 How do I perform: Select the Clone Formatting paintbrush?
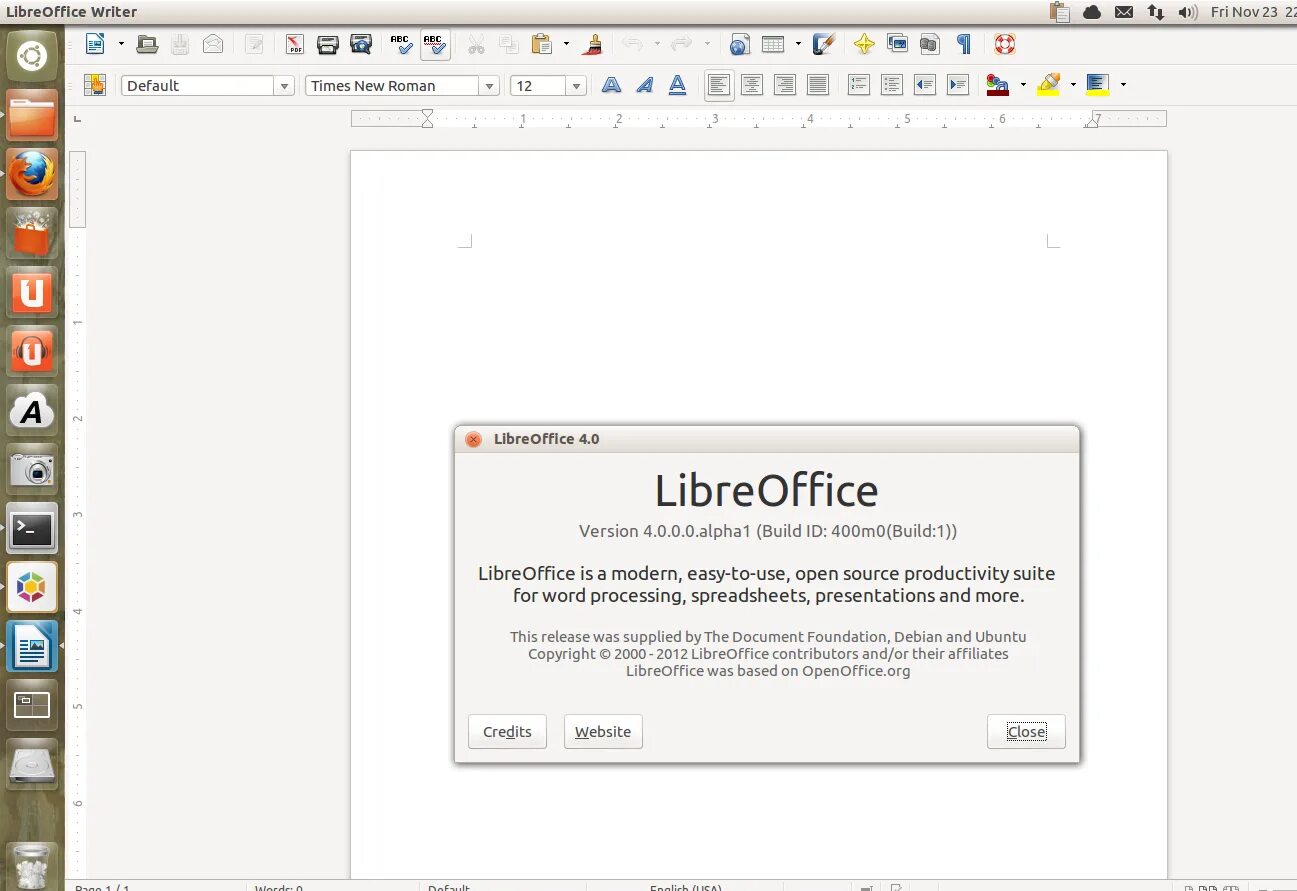pos(593,44)
